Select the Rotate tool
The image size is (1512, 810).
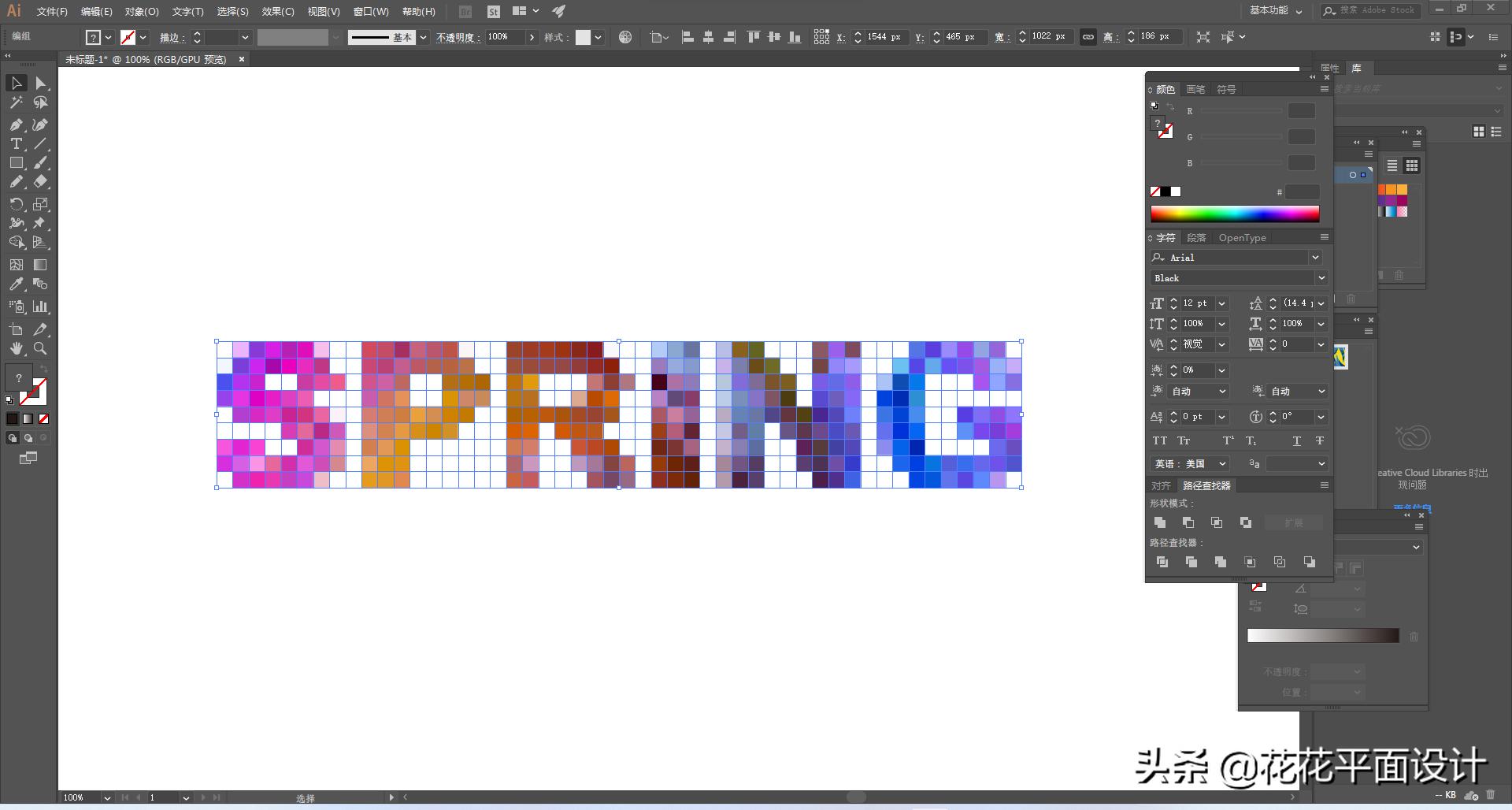(x=16, y=204)
